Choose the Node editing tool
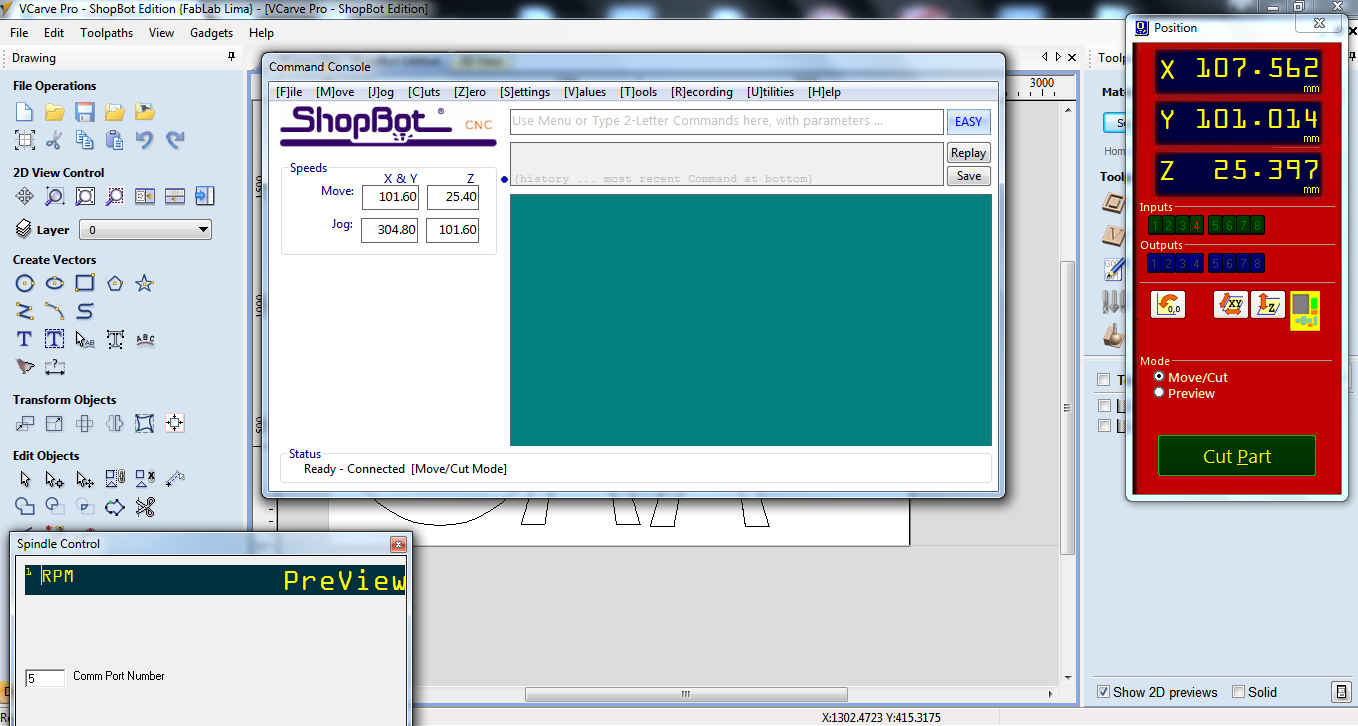 click(x=55, y=480)
